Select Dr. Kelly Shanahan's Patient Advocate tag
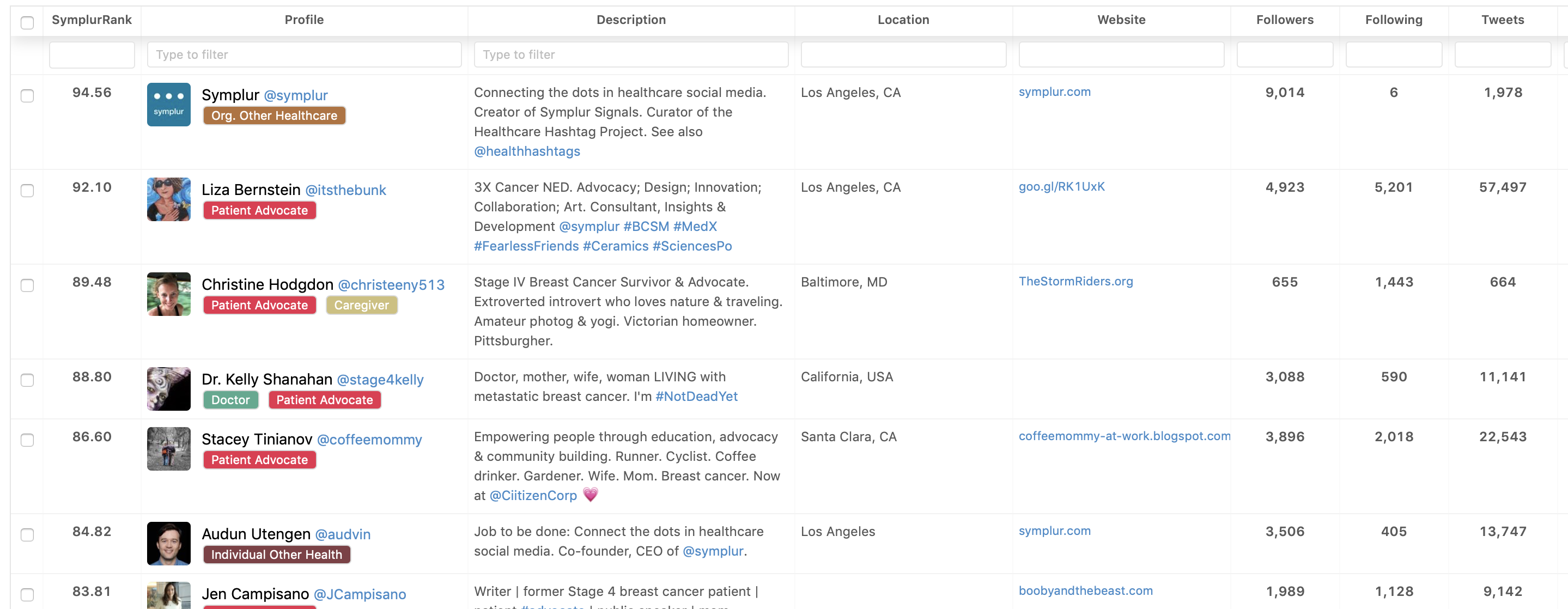Screen dimensions: 1568x609 (x=325, y=400)
